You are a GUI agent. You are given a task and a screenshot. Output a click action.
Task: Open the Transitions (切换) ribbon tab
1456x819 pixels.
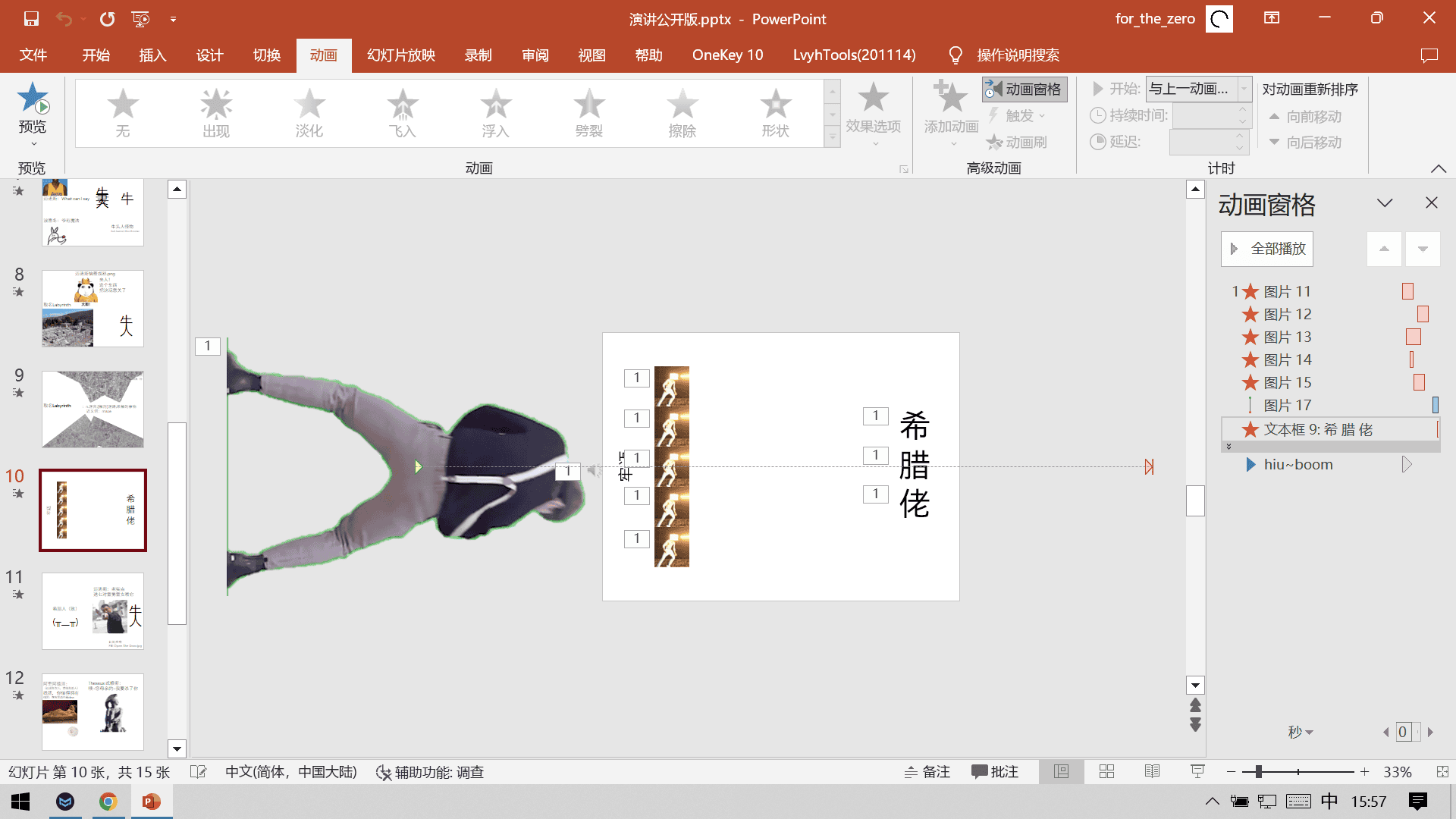point(267,55)
